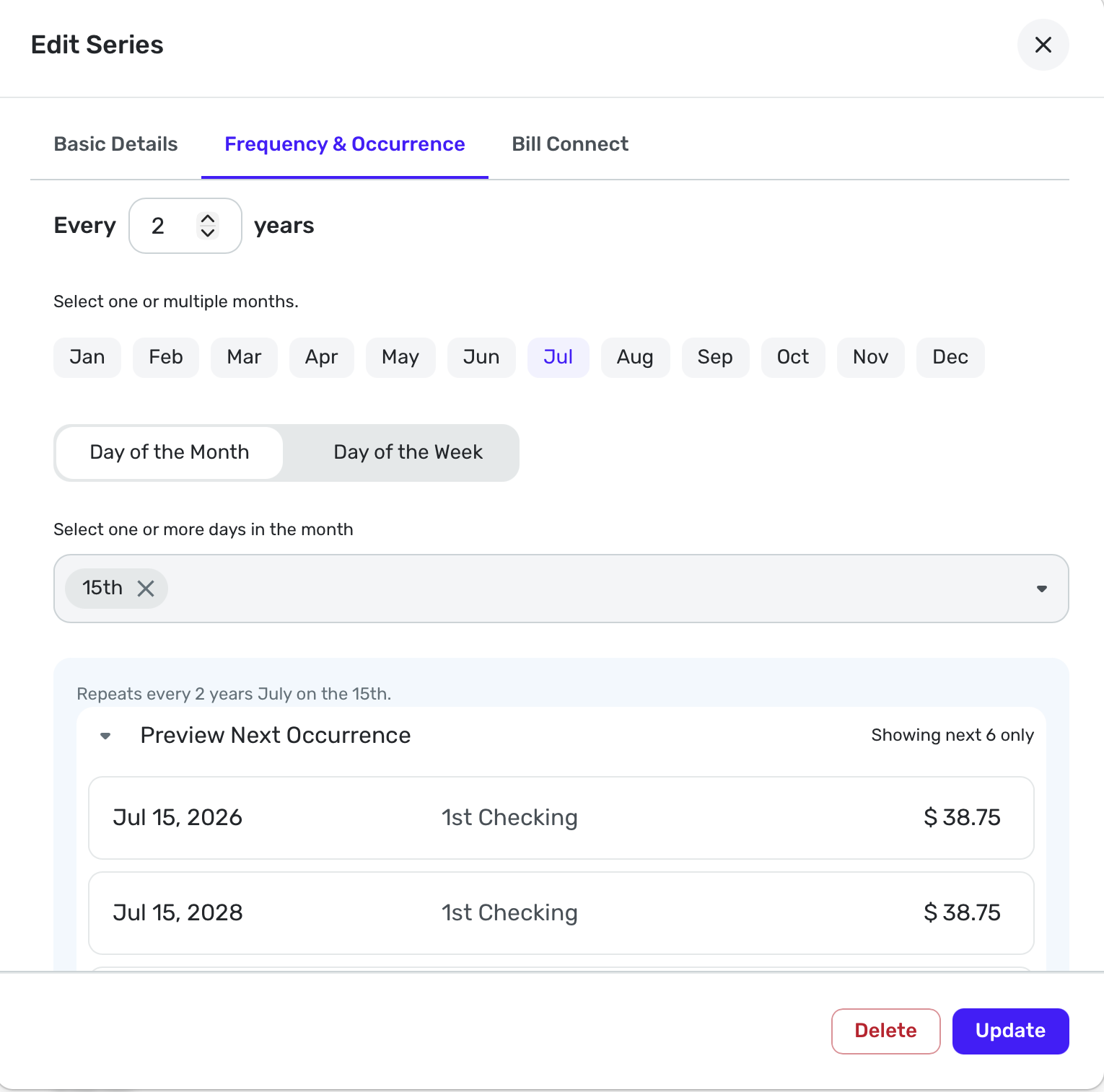Click the Update button
1104x1092 pixels.
(x=1010, y=1031)
